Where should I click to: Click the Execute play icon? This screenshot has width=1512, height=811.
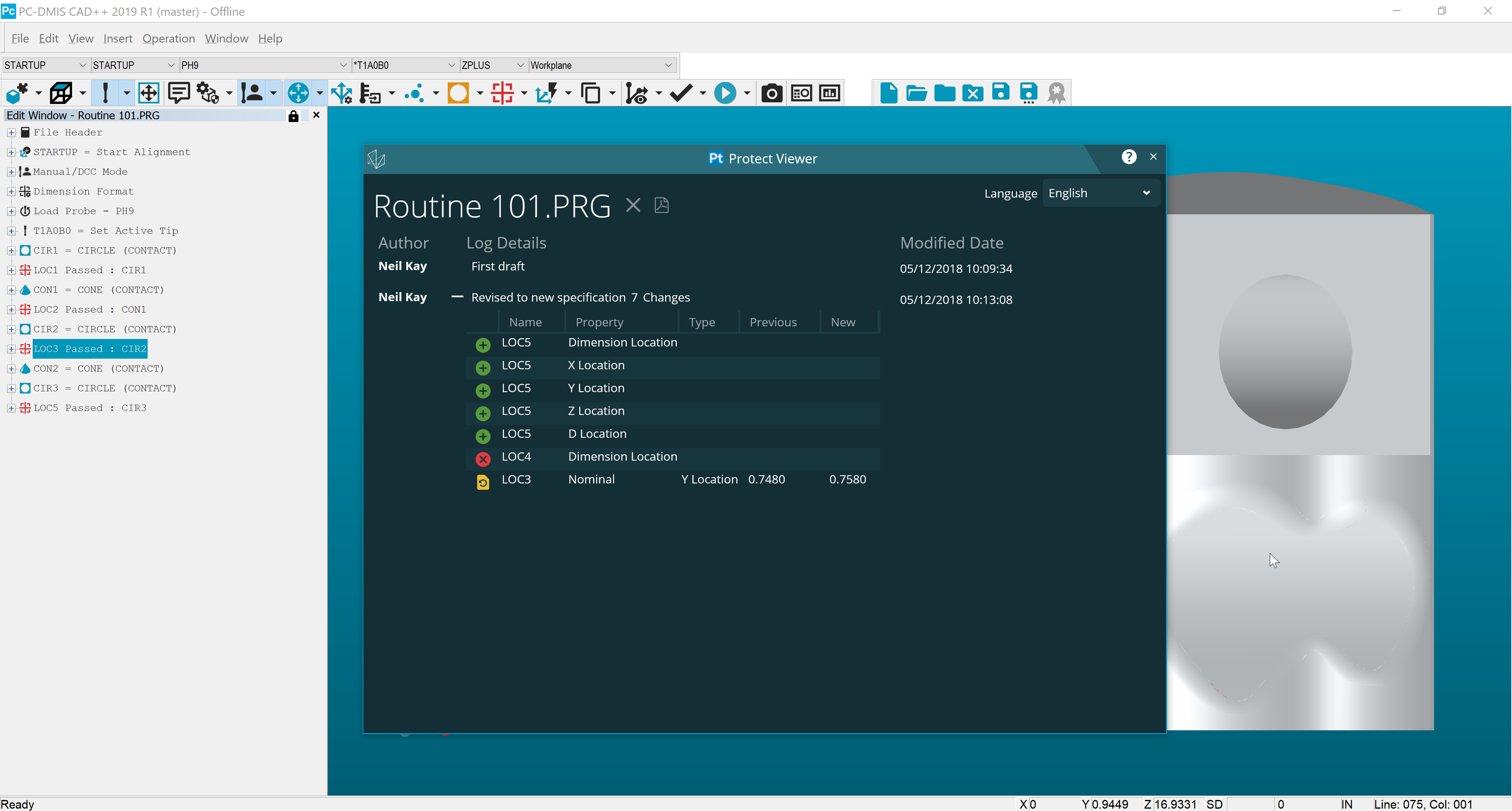click(725, 93)
